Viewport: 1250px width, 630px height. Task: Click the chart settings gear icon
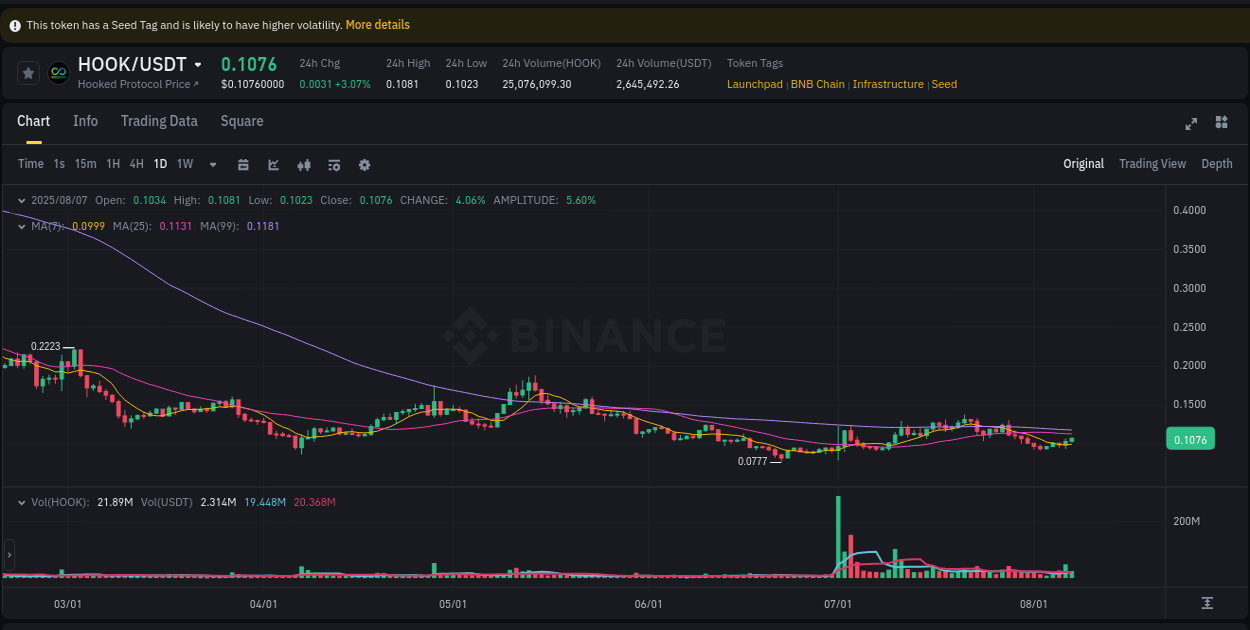click(364, 164)
